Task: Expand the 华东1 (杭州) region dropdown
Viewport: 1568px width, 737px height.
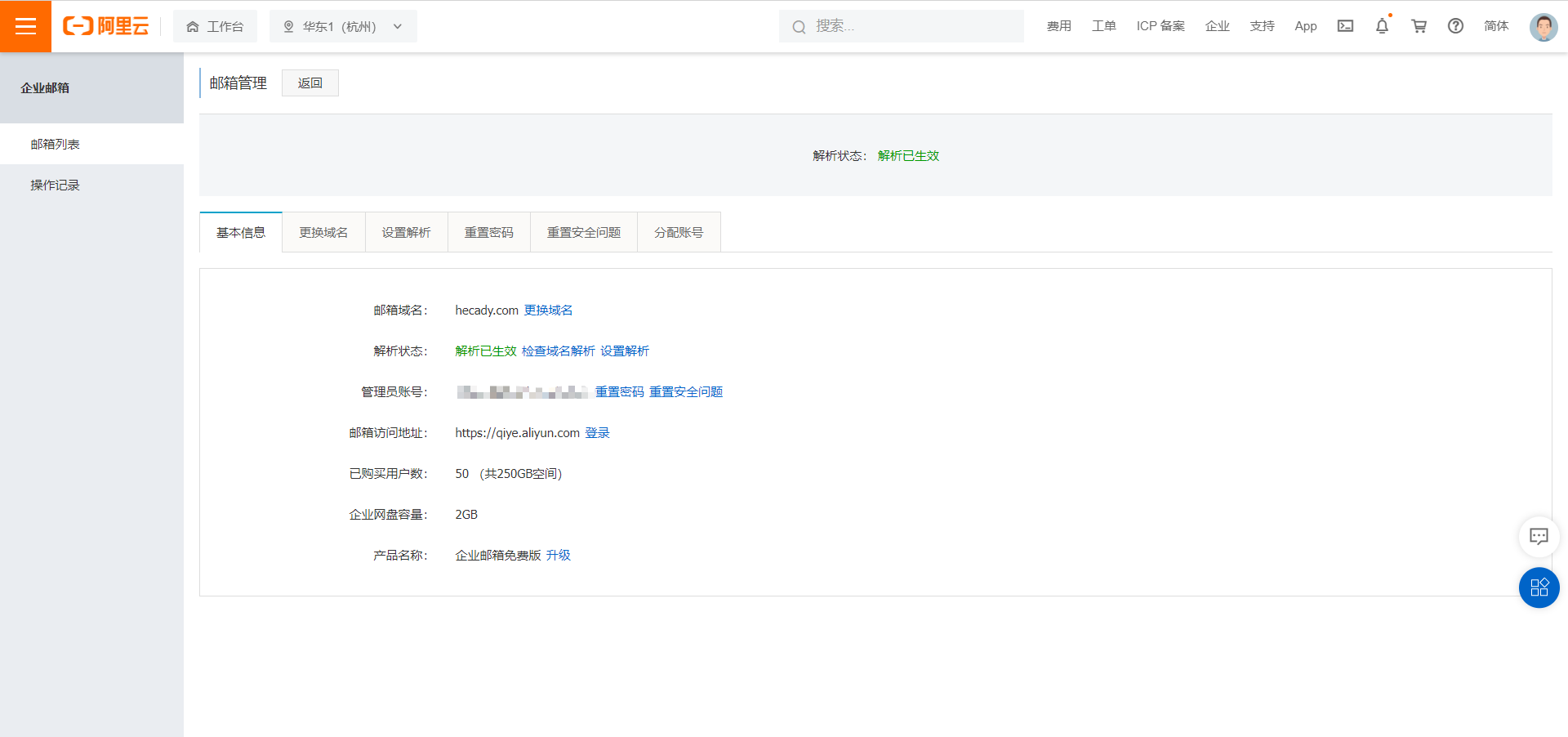Action: click(x=343, y=26)
